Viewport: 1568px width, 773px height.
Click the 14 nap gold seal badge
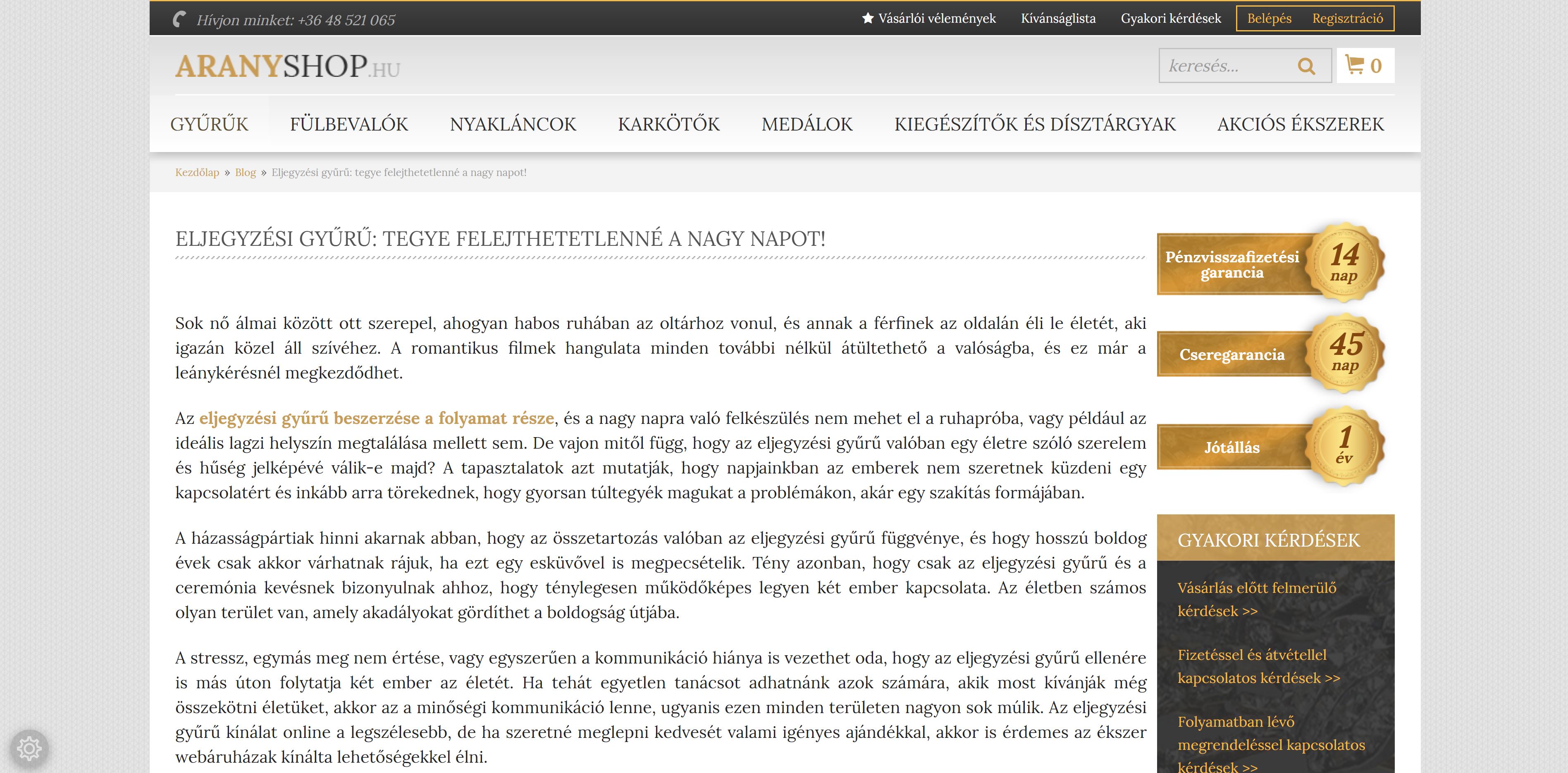pyautogui.click(x=1345, y=262)
